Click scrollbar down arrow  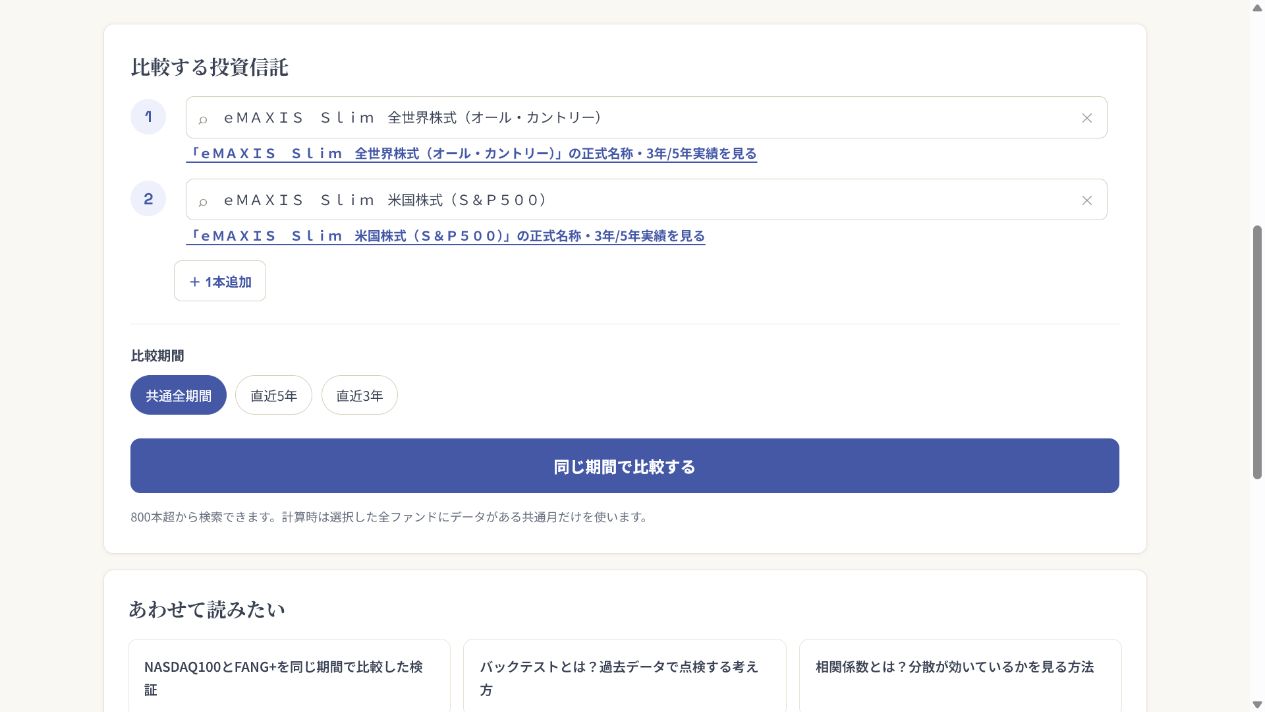click(1257, 705)
